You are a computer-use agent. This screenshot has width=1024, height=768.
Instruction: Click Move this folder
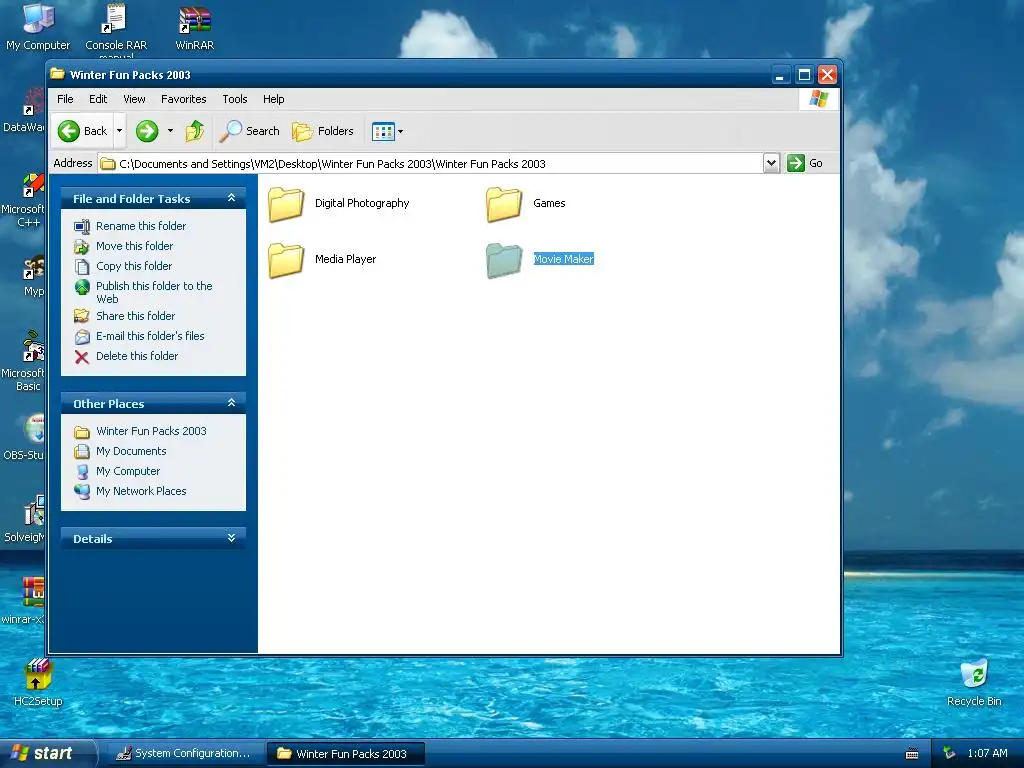(x=135, y=246)
